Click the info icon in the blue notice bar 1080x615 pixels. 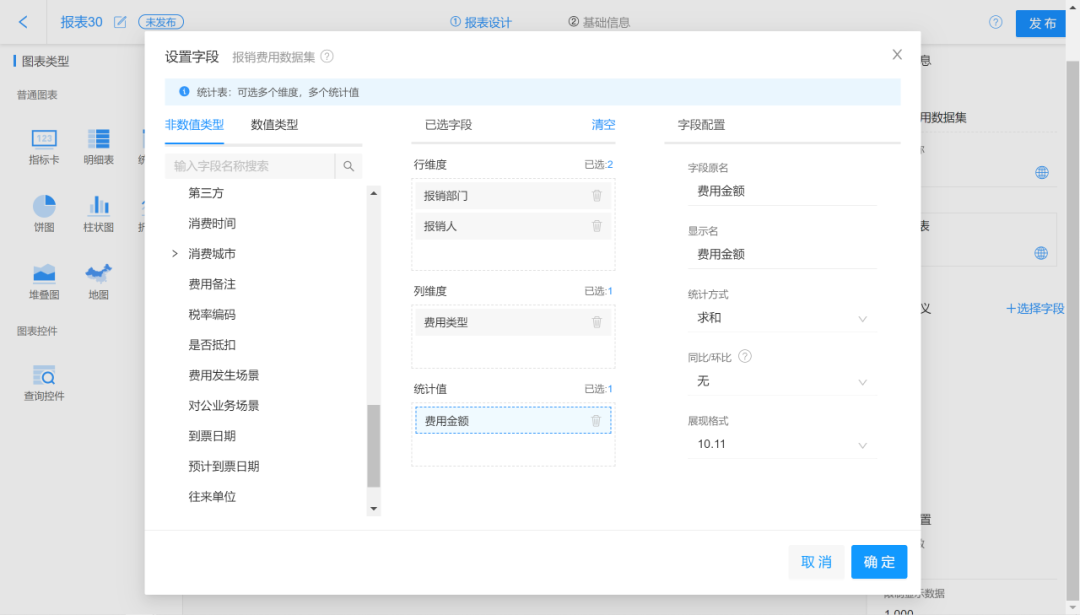(184, 92)
